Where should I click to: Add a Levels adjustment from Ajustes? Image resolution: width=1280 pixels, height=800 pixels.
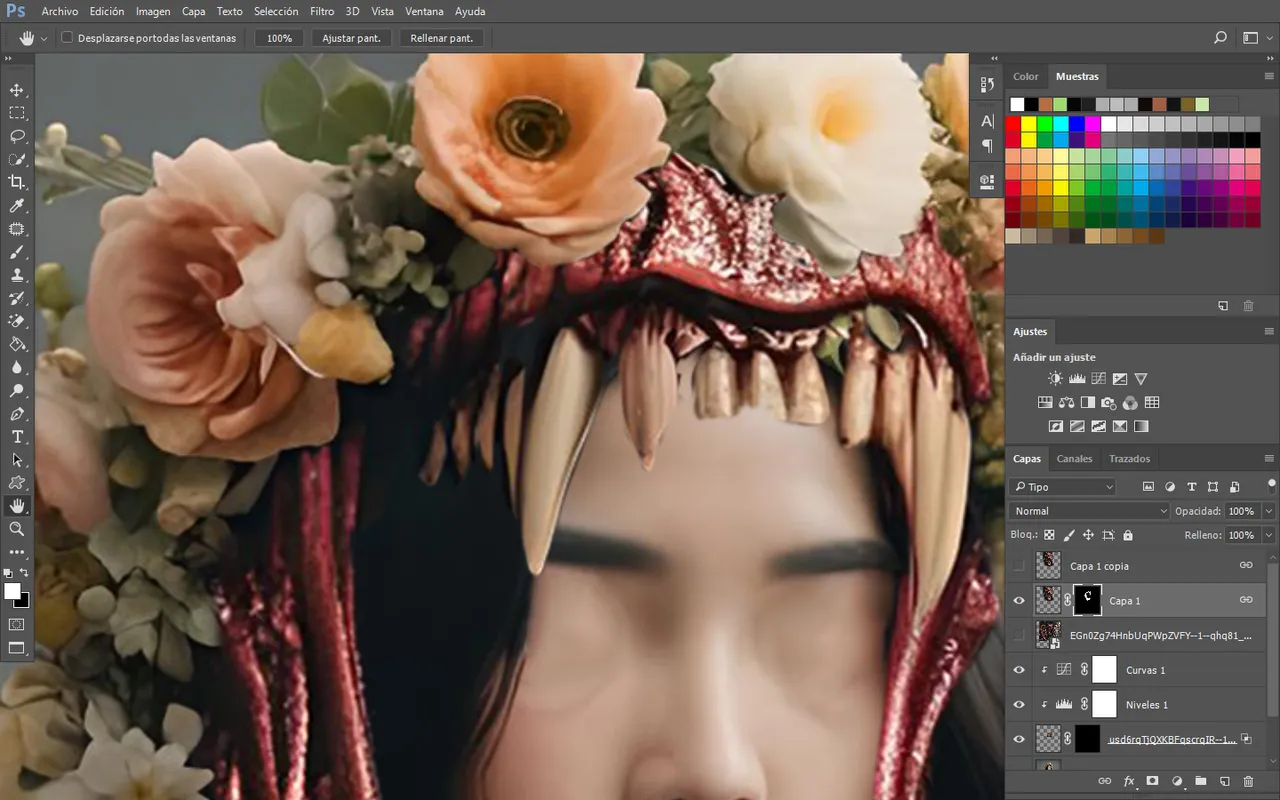[1077, 379]
